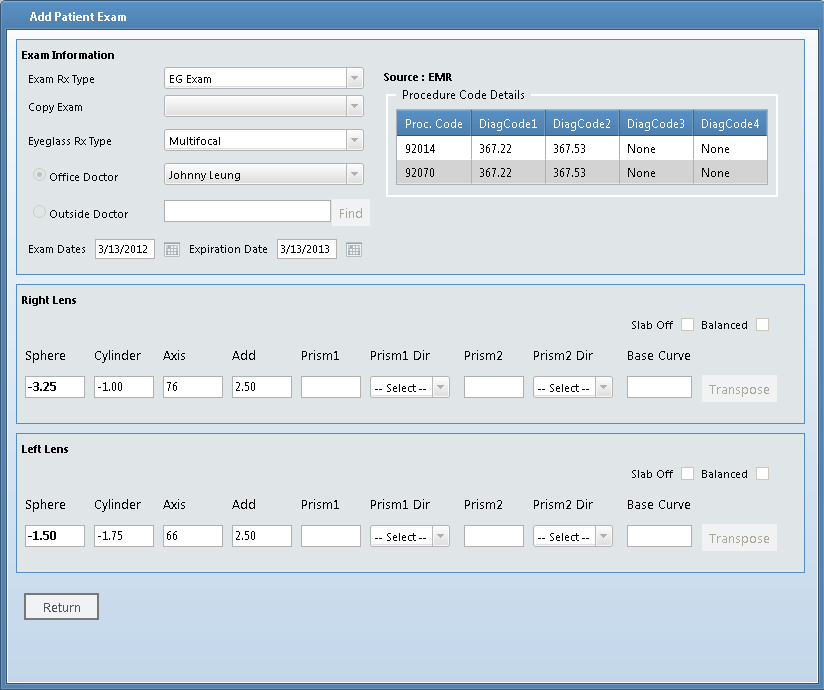Viewport: 824px width, 690px height.
Task: Click the Find button for Outside Doctor
Action: [351, 213]
